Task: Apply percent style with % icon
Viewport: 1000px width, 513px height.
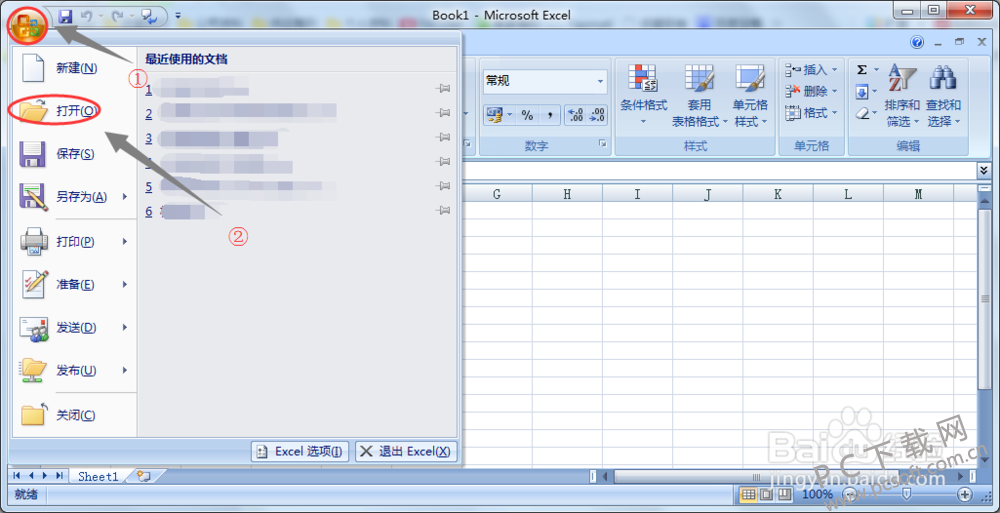Action: pos(527,115)
